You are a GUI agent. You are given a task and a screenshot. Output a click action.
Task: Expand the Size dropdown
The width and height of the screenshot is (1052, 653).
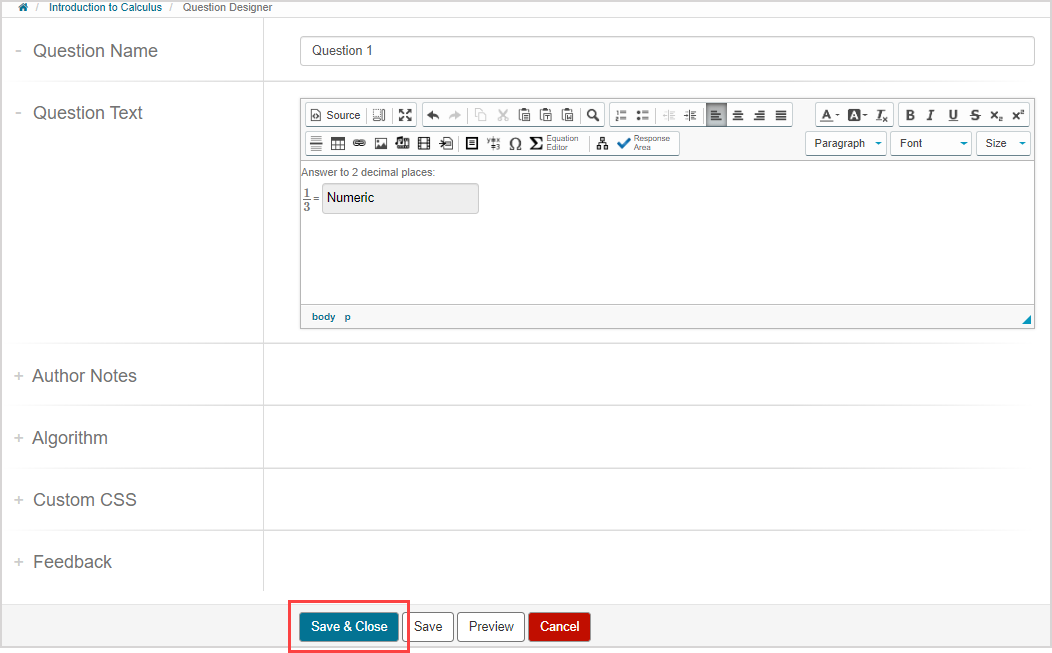[1002, 143]
